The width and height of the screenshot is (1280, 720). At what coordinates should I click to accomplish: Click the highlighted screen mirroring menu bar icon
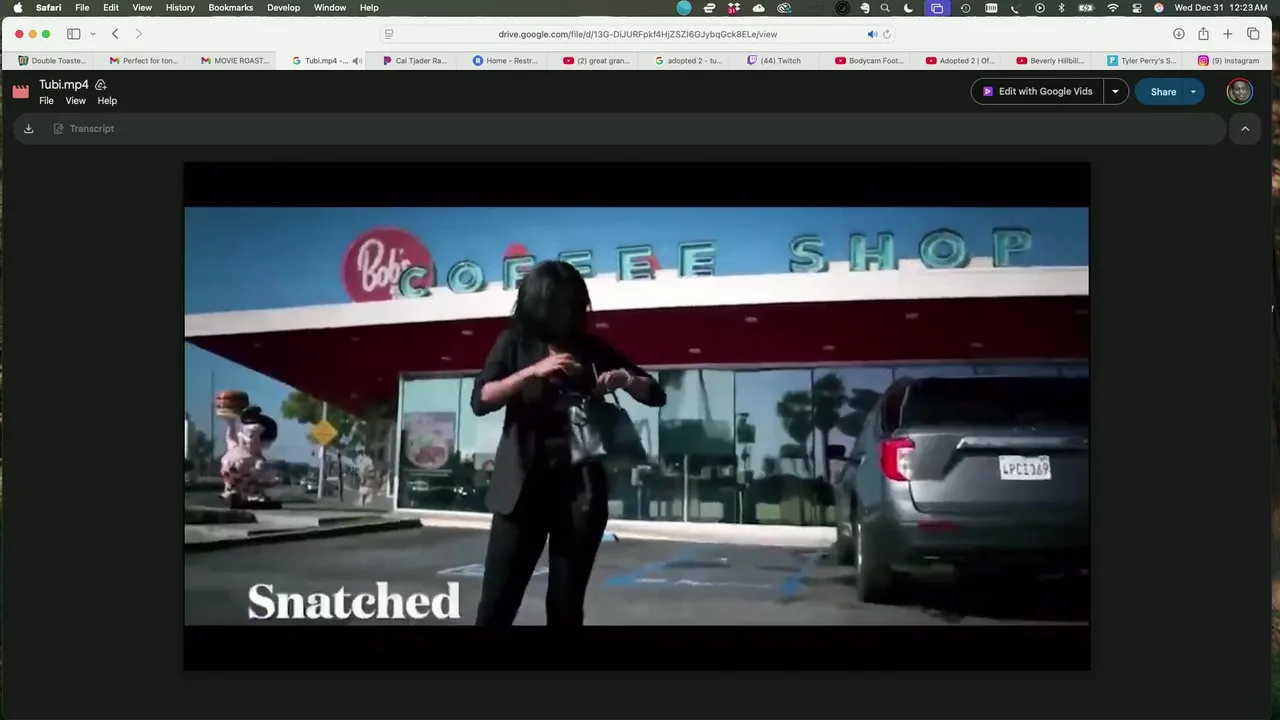pyautogui.click(x=937, y=8)
